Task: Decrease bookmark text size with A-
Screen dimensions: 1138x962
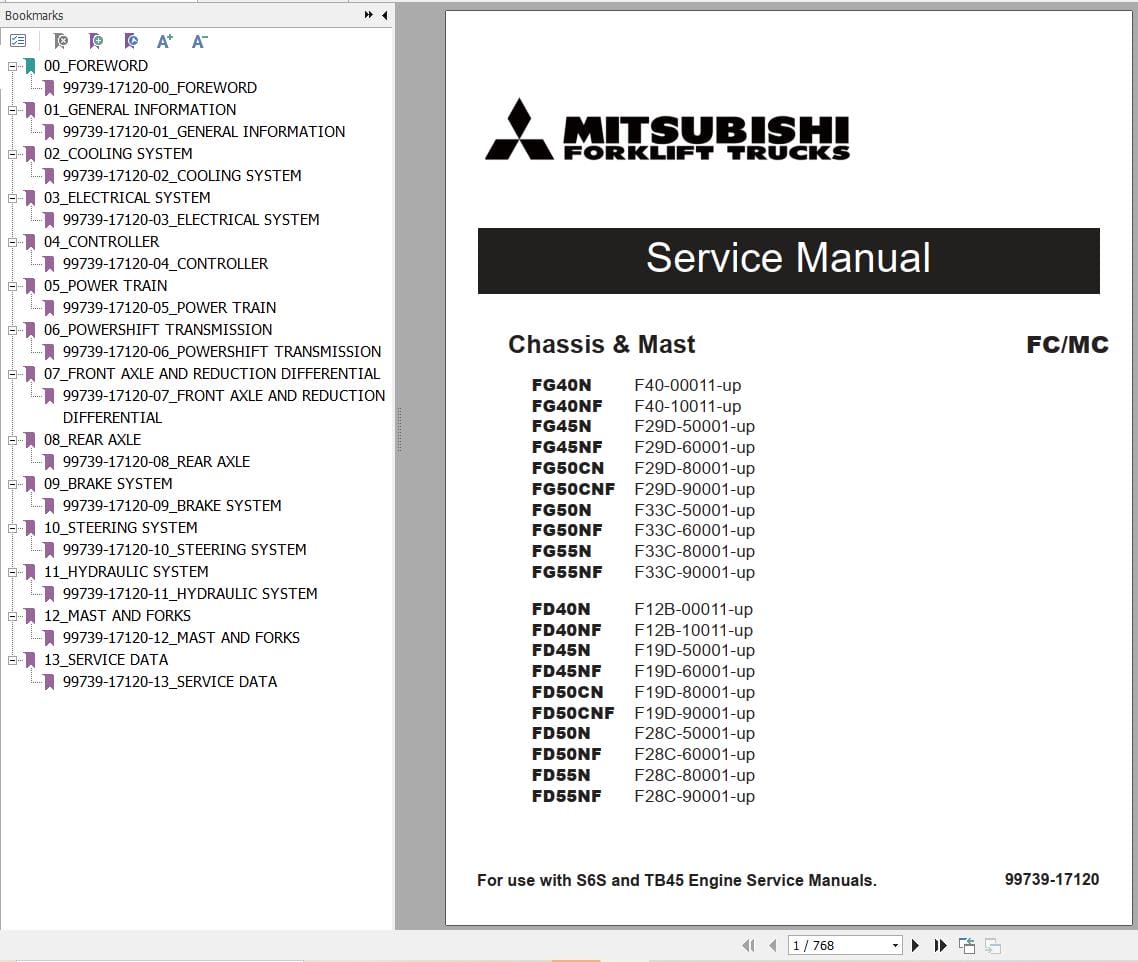Action: (199, 41)
